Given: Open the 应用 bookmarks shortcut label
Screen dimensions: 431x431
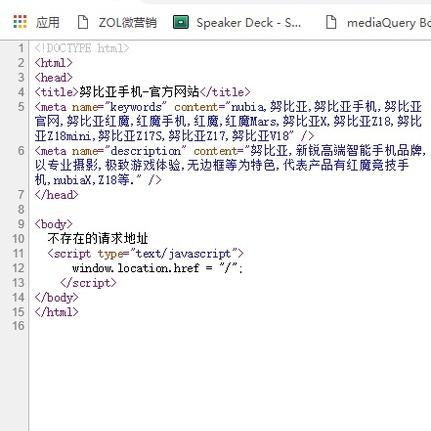Looking at the screenshot, I should point(48,23).
